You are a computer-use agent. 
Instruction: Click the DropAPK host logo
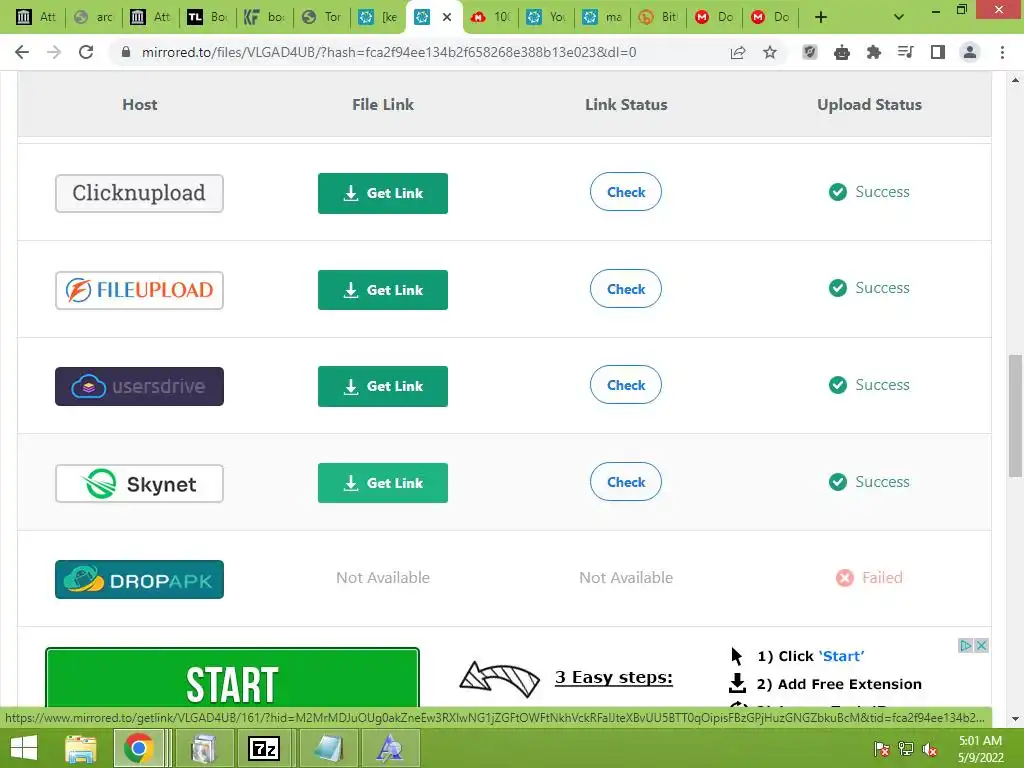tap(139, 580)
